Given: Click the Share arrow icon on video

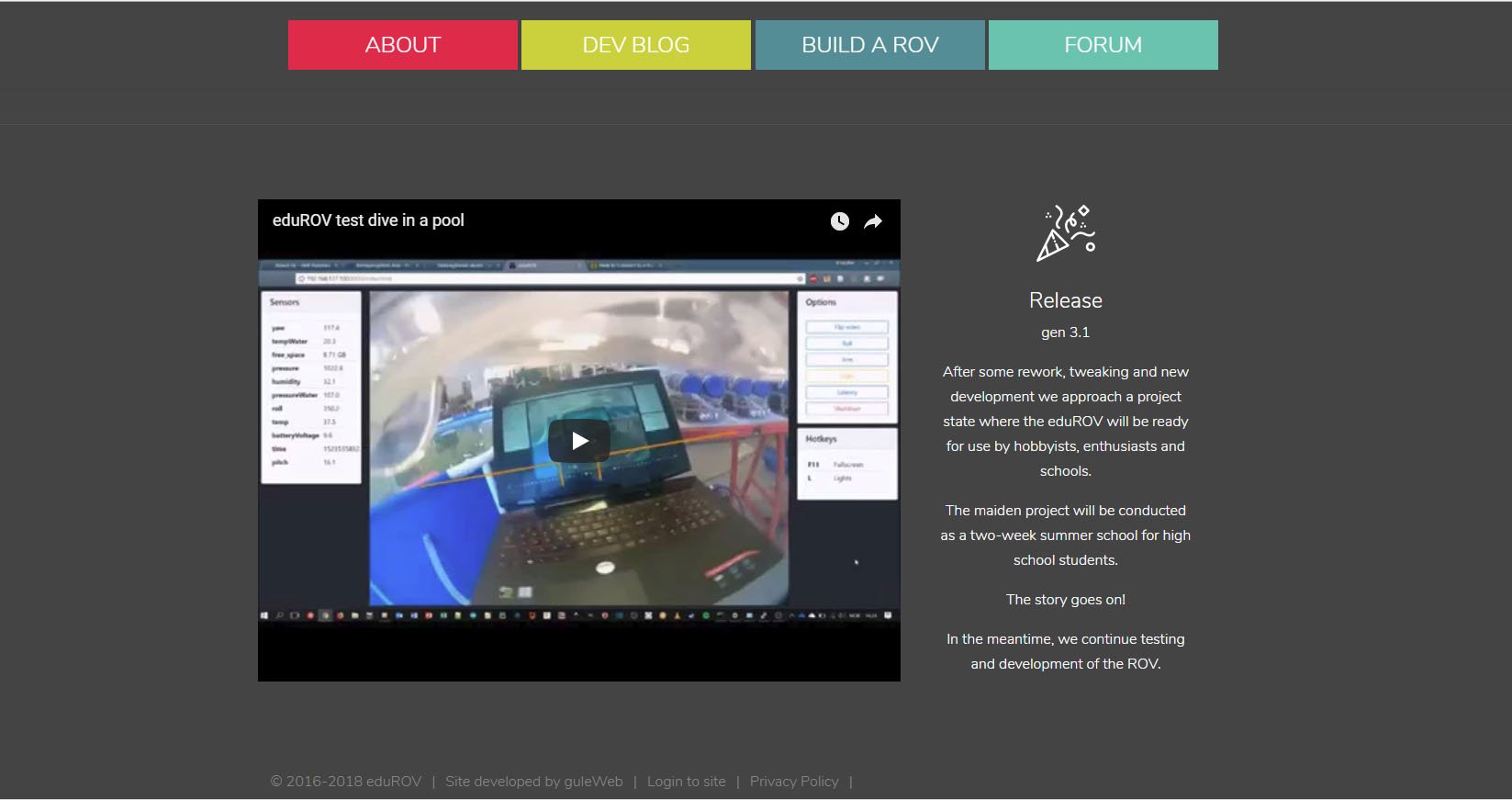Looking at the screenshot, I should tap(873, 221).
